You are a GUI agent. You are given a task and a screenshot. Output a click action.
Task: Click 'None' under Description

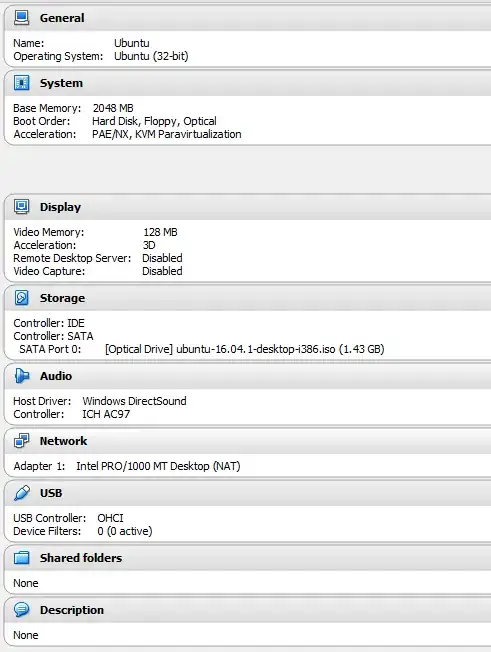pyautogui.click(x=25, y=635)
